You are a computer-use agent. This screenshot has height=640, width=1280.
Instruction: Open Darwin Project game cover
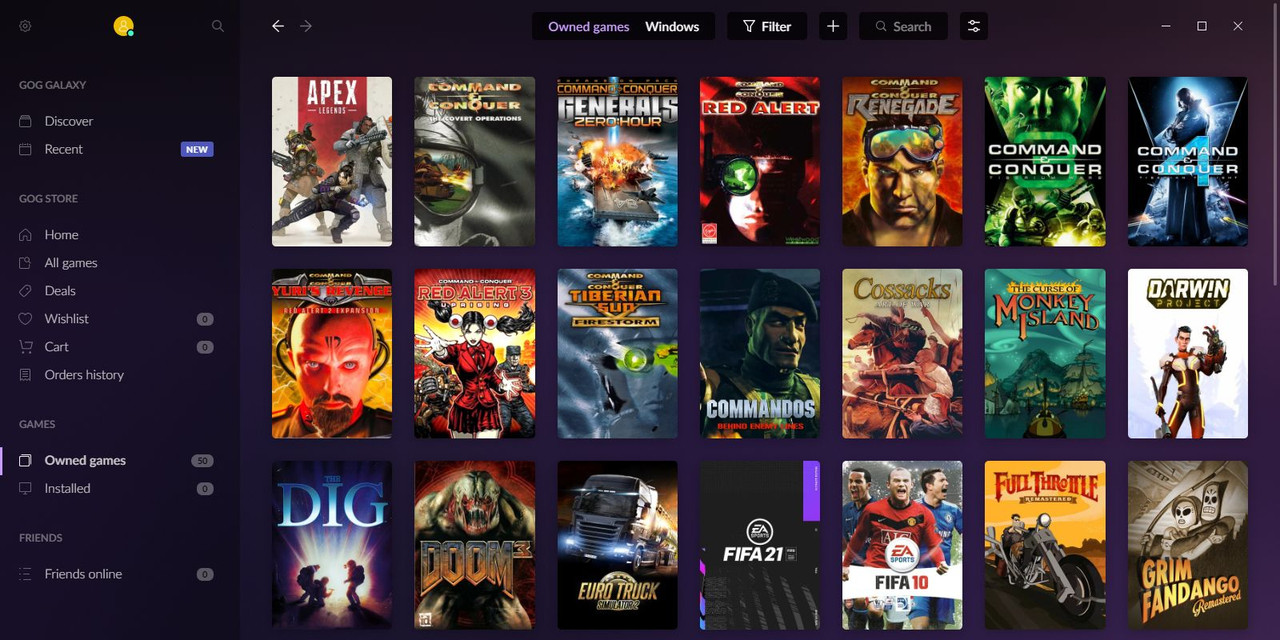[x=1188, y=353]
